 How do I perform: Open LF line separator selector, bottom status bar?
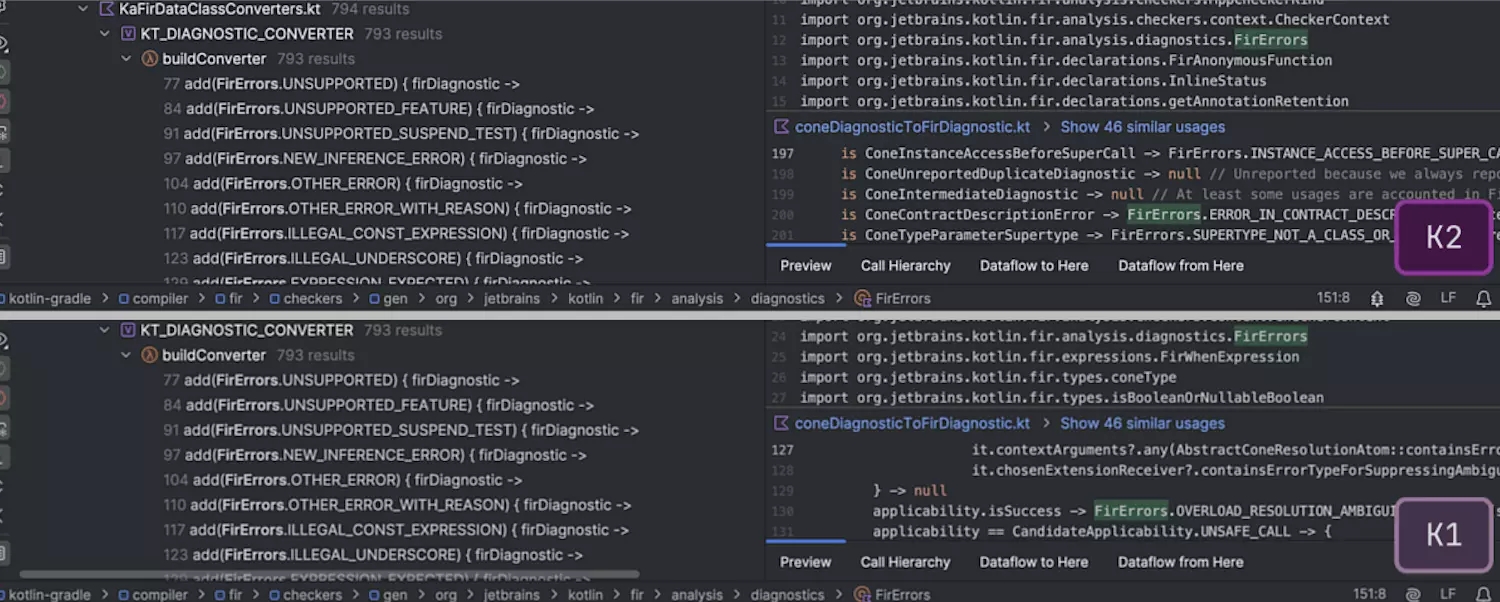(x=1448, y=595)
